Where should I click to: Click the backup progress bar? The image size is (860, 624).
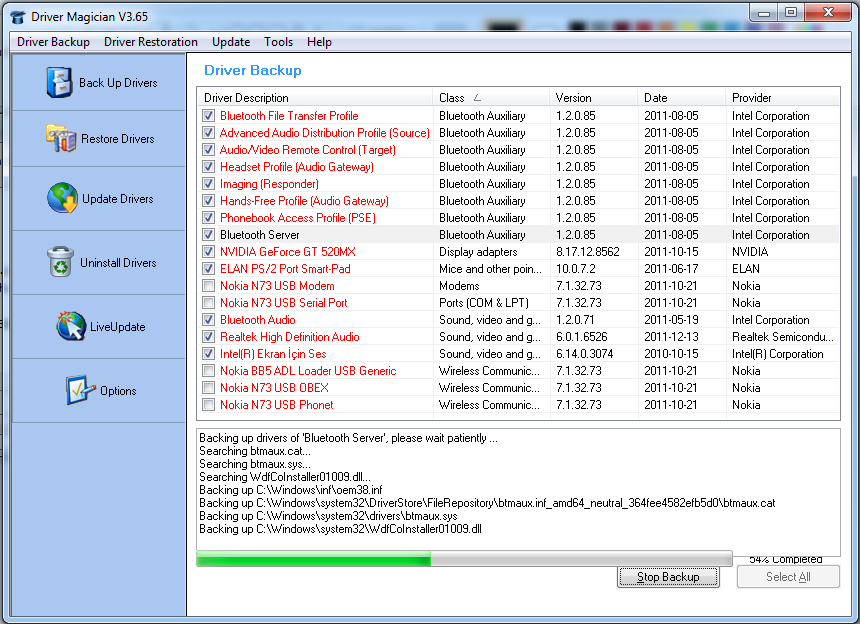(464, 559)
